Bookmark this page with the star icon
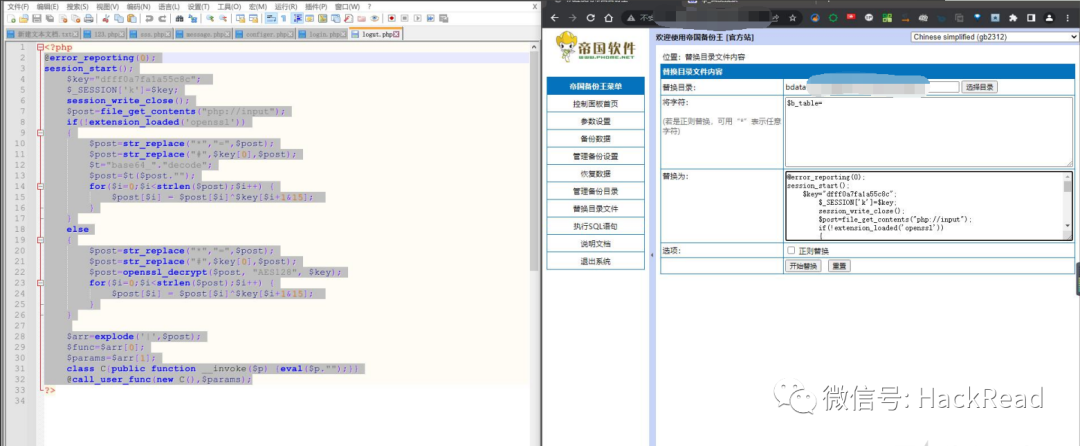 coord(793,18)
